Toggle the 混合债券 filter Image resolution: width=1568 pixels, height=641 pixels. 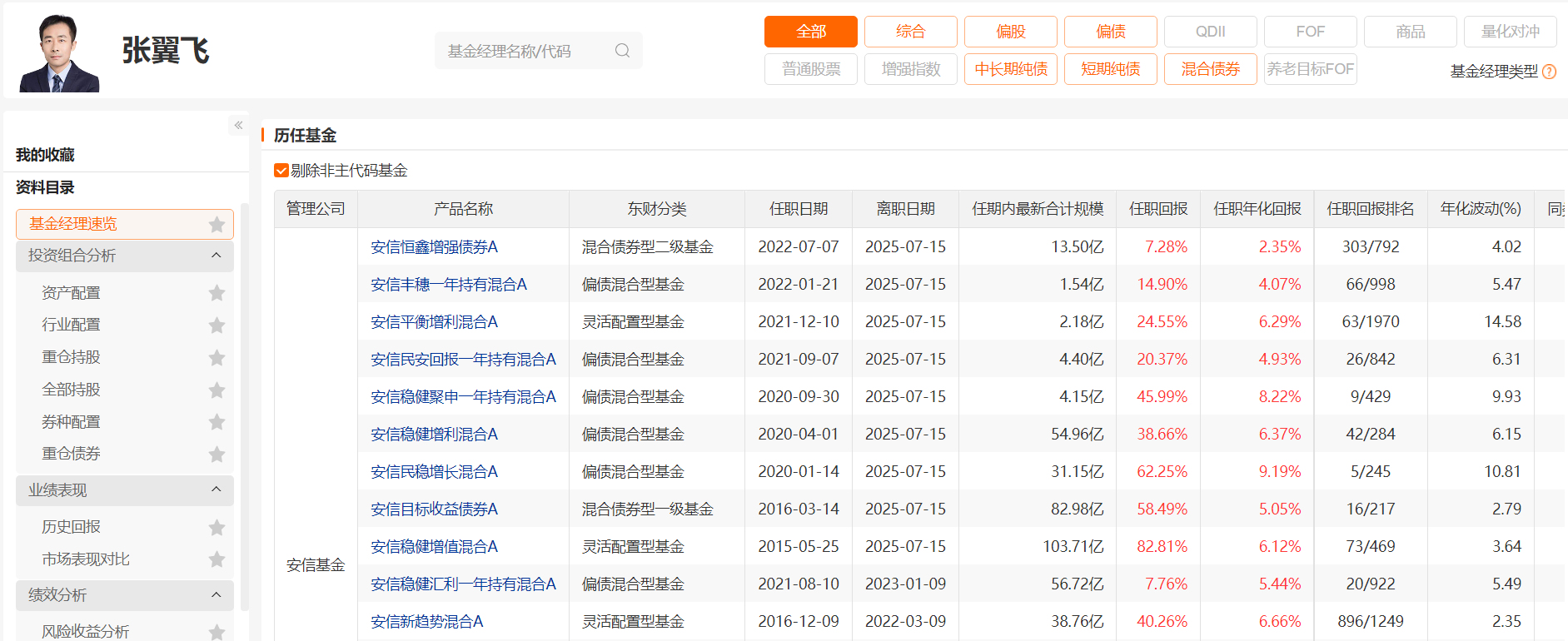pos(1211,69)
